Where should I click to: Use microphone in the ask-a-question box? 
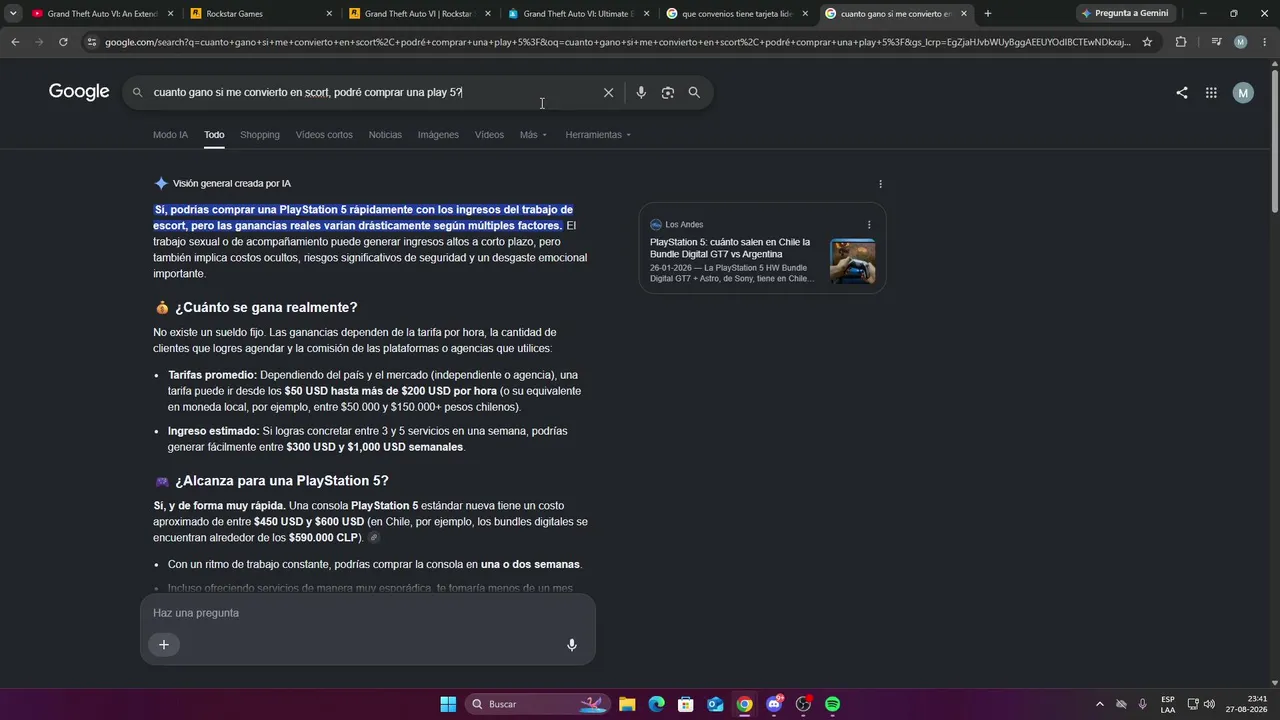click(x=572, y=645)
